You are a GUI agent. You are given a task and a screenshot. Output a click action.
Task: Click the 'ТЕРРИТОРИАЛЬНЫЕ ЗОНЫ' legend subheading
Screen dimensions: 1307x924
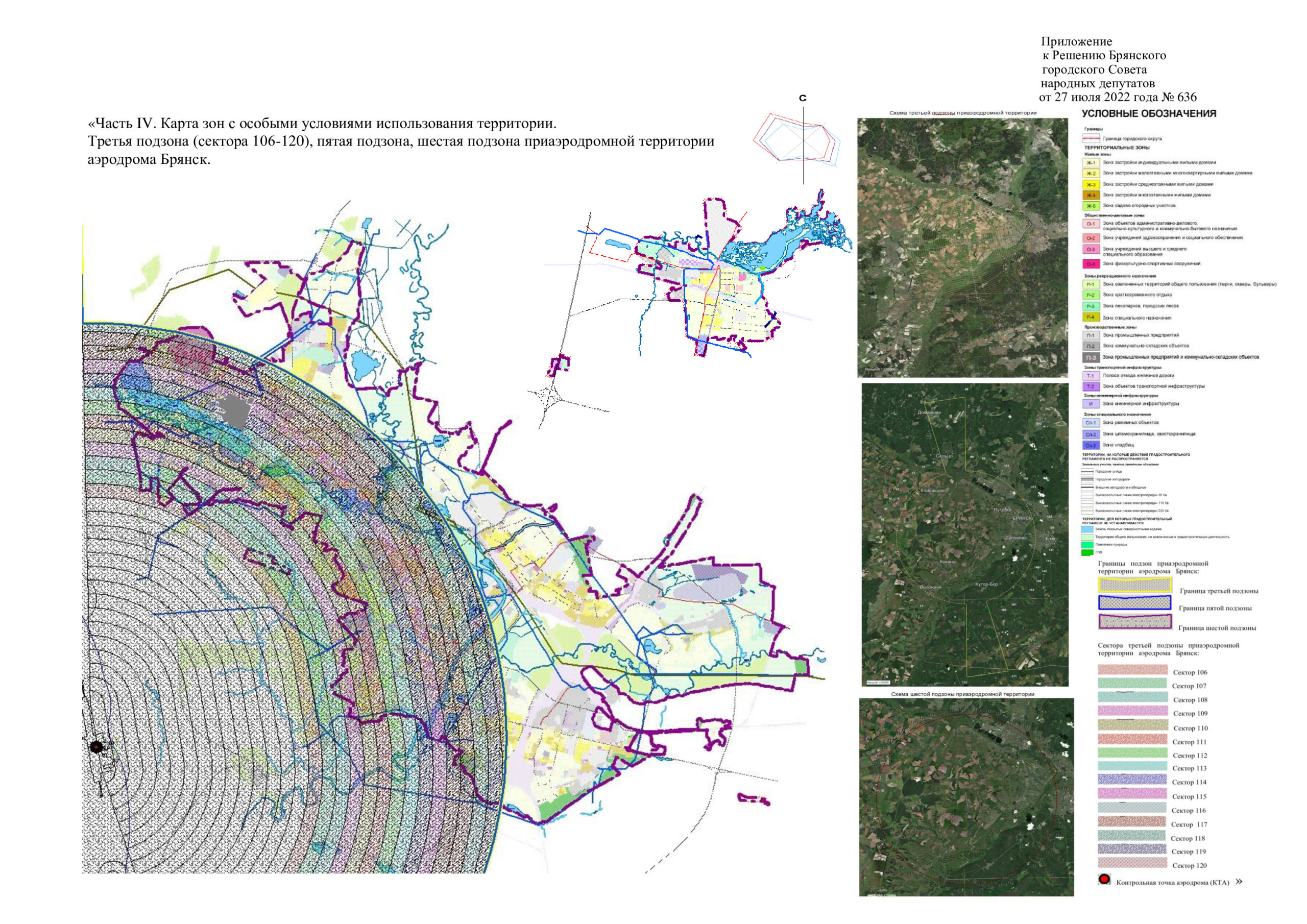1116,148
